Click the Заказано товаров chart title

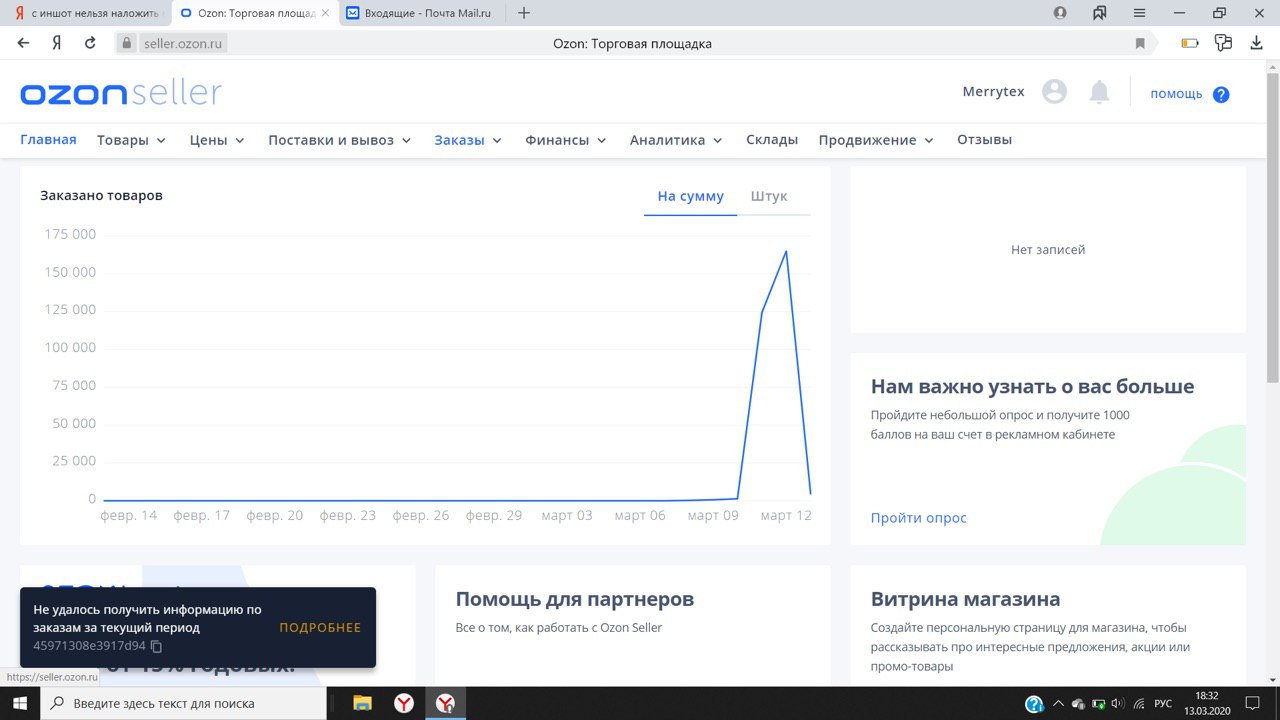tap(101, 196)
